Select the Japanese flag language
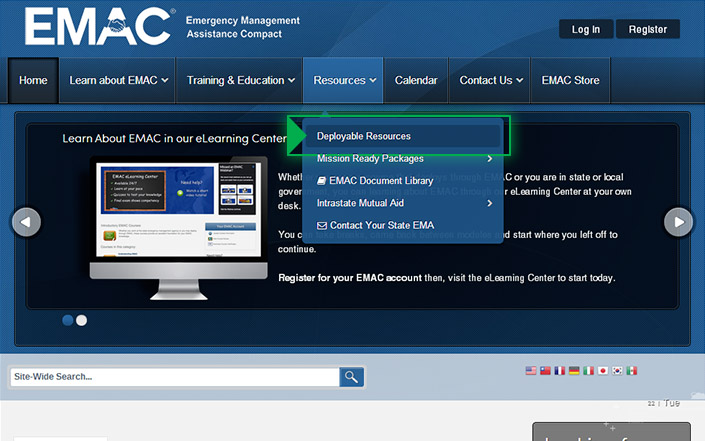 [603, 370]
